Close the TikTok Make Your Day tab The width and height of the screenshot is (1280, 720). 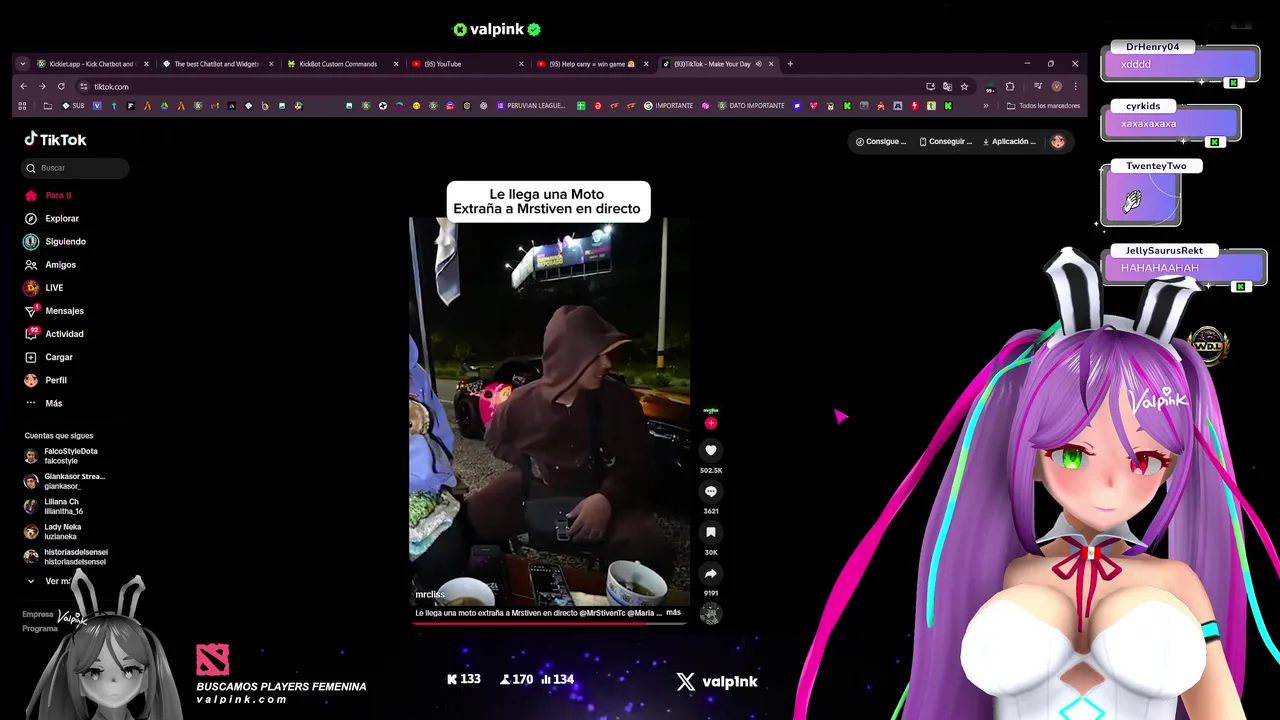[x=771, y=64]
